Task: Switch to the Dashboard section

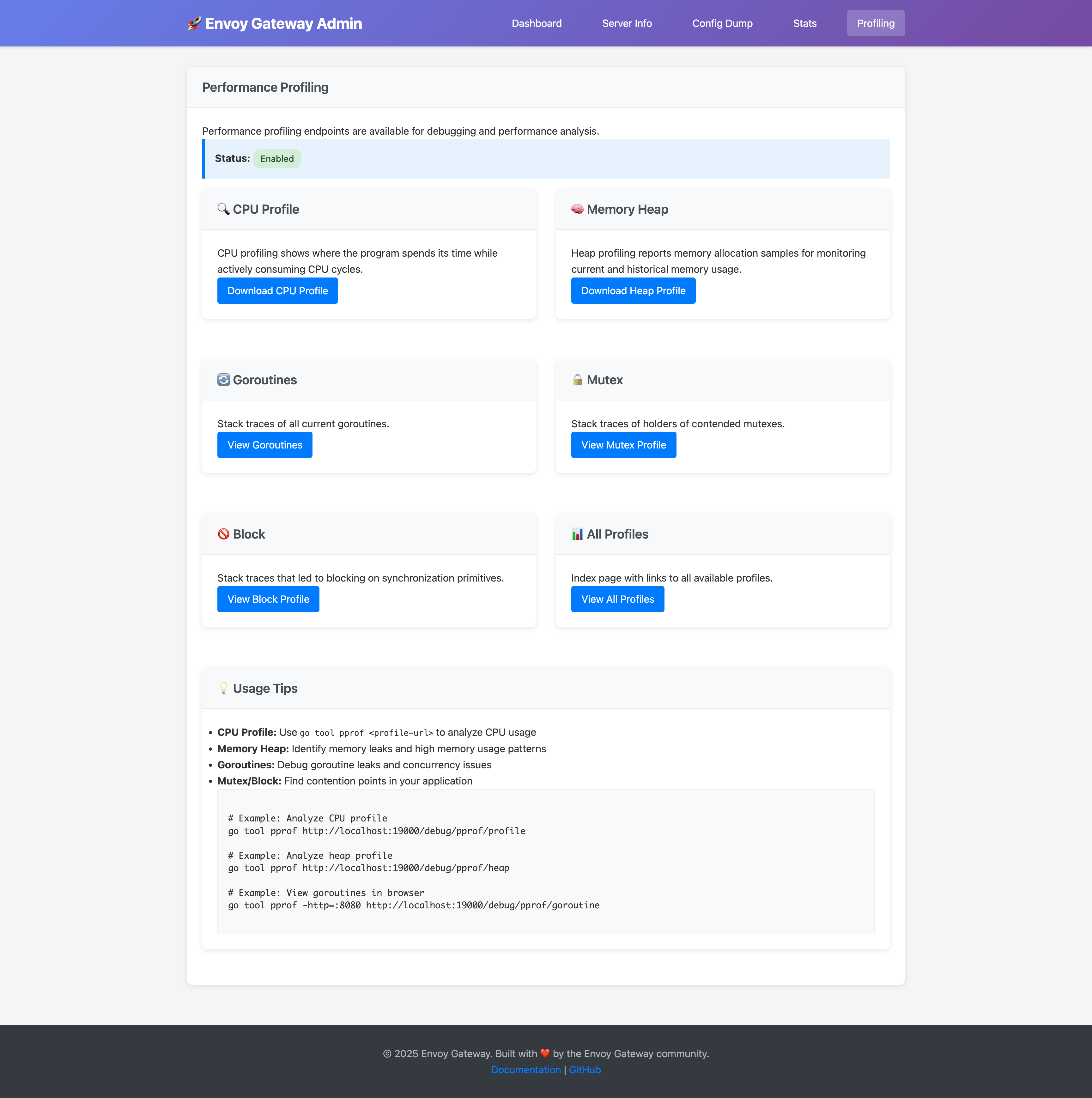Action: [536, 23]
